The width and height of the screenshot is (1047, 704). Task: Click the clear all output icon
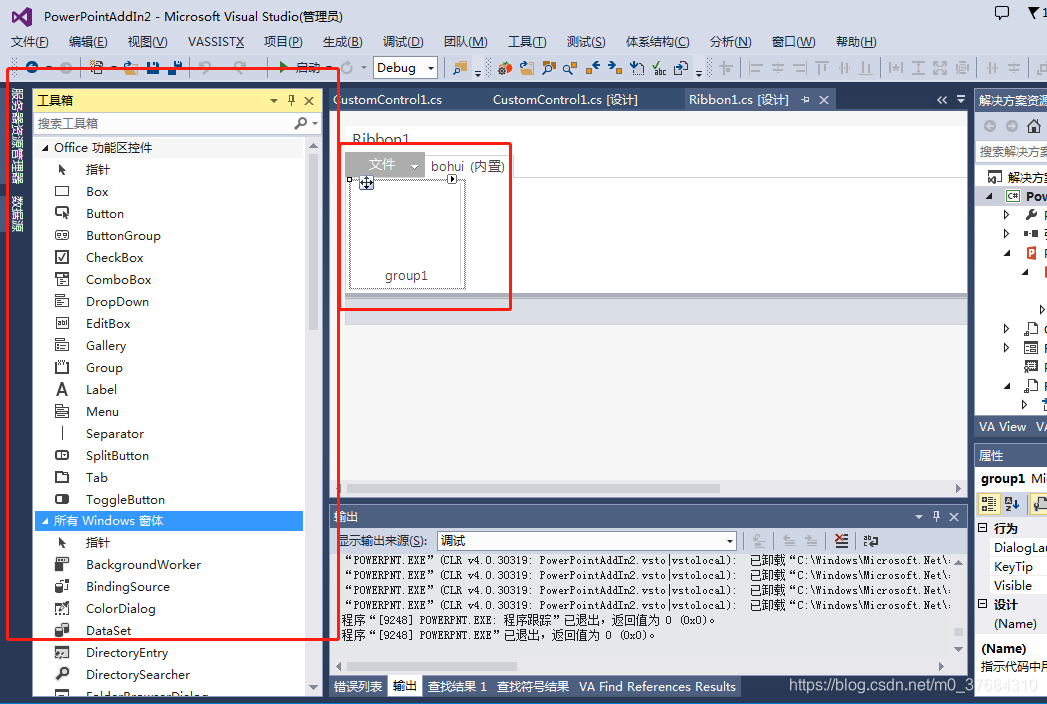tap(841, 540)
